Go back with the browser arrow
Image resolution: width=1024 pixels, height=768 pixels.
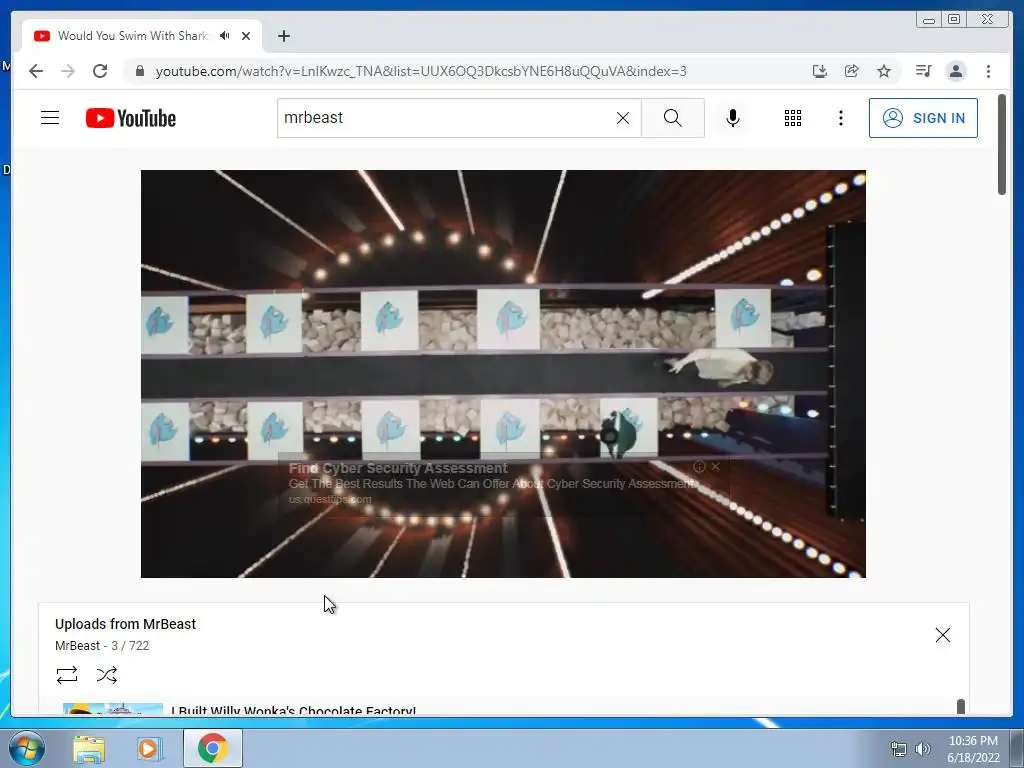[x=36, y=71]
